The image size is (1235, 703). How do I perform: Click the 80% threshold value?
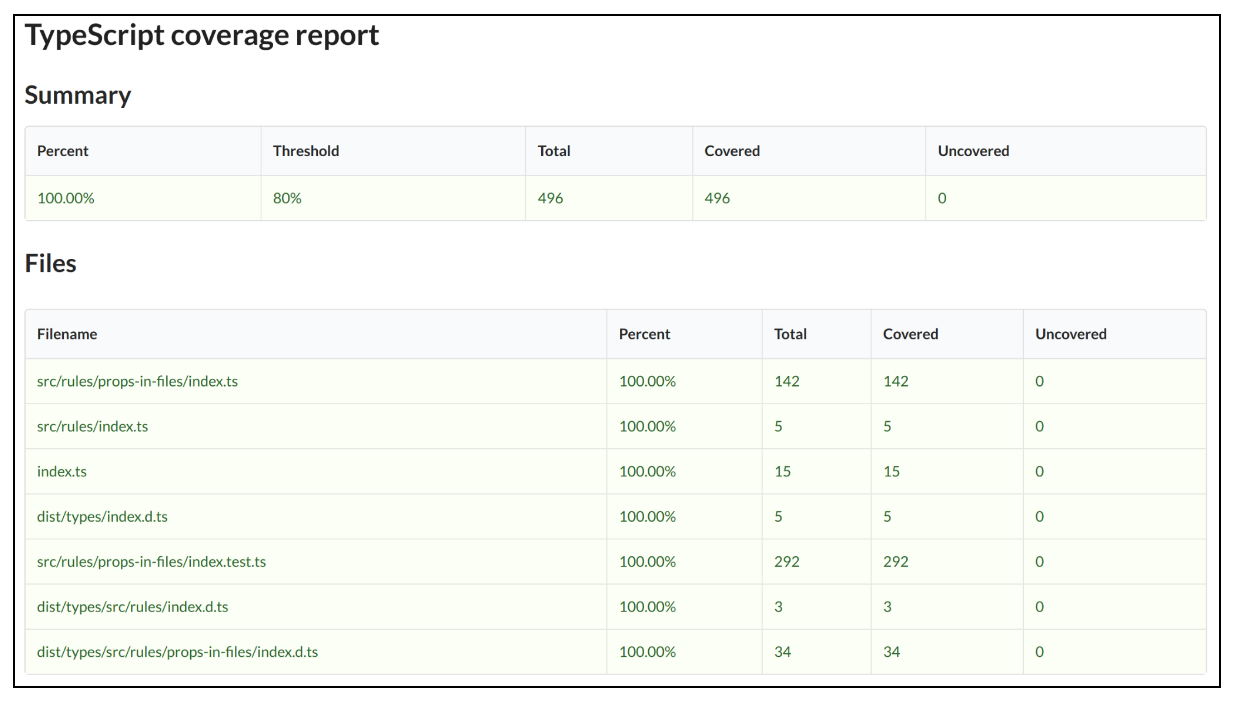pos(287,198)
